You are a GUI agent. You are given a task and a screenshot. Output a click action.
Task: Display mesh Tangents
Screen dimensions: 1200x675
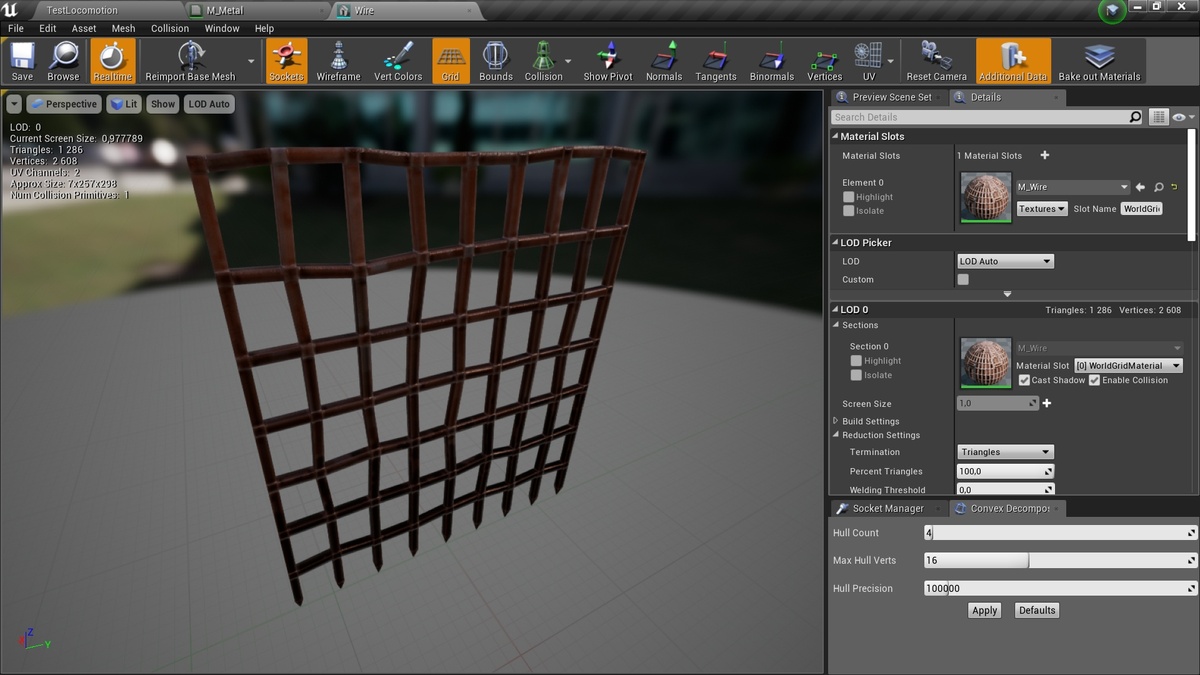click(716, 61)
